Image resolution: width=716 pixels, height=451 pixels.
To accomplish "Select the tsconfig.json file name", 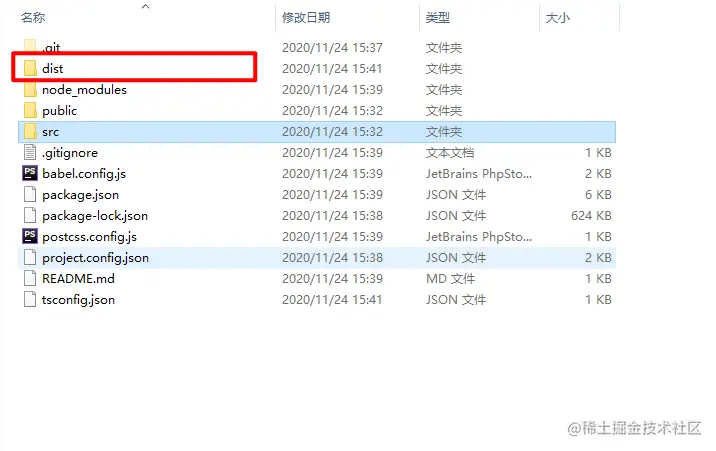I will click(79, 300).
